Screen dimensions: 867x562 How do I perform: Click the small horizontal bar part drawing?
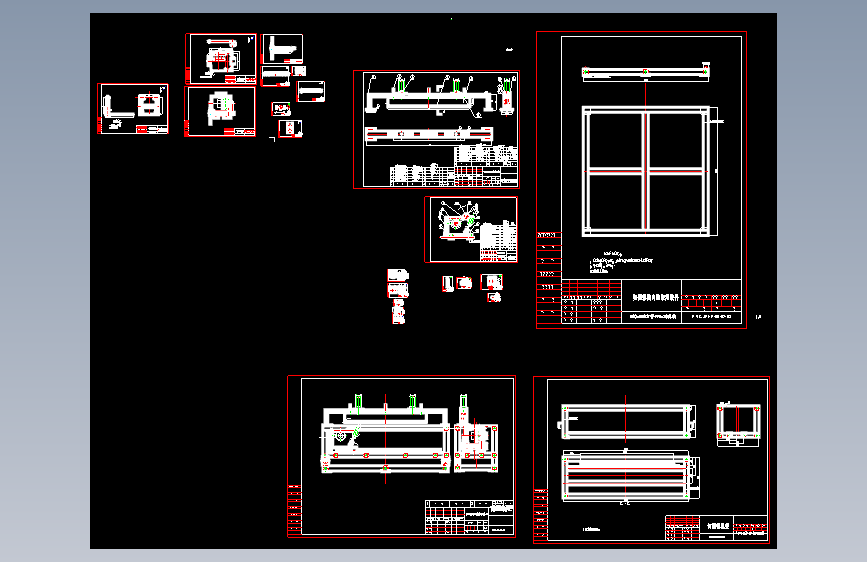coord(311,91)
